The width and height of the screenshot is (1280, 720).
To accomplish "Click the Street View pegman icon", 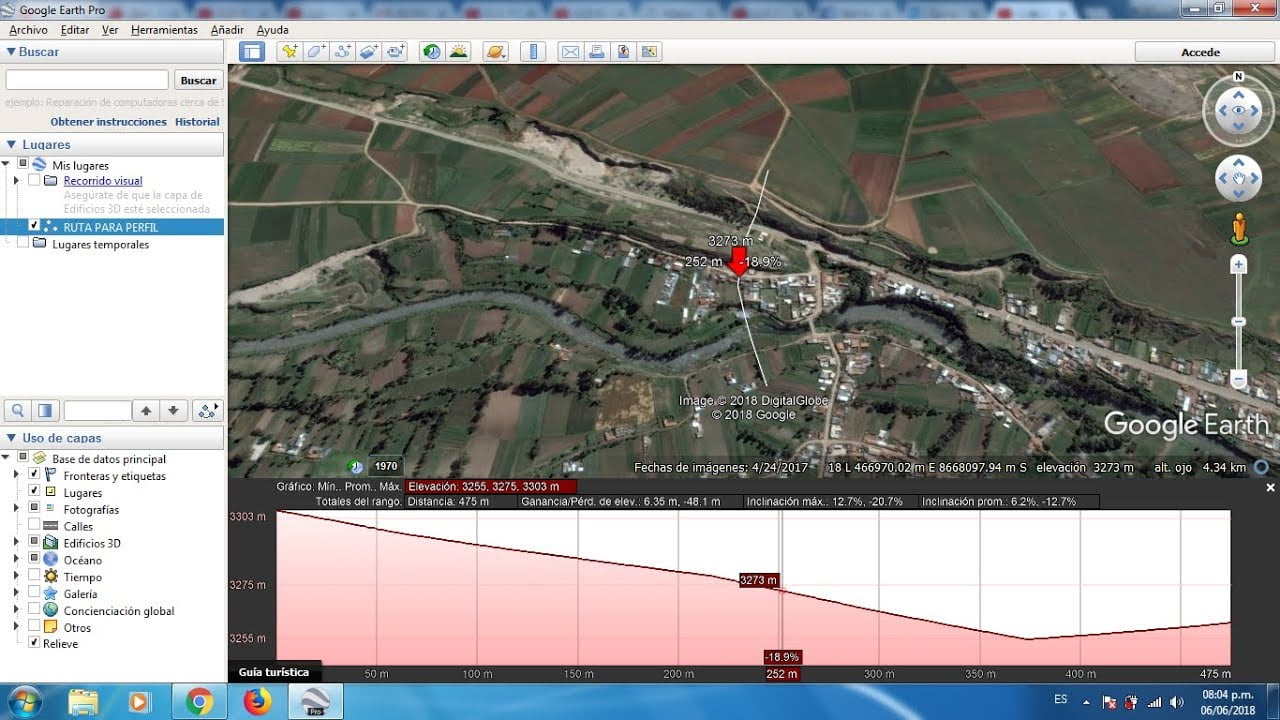I will (x=1240, y=229).
